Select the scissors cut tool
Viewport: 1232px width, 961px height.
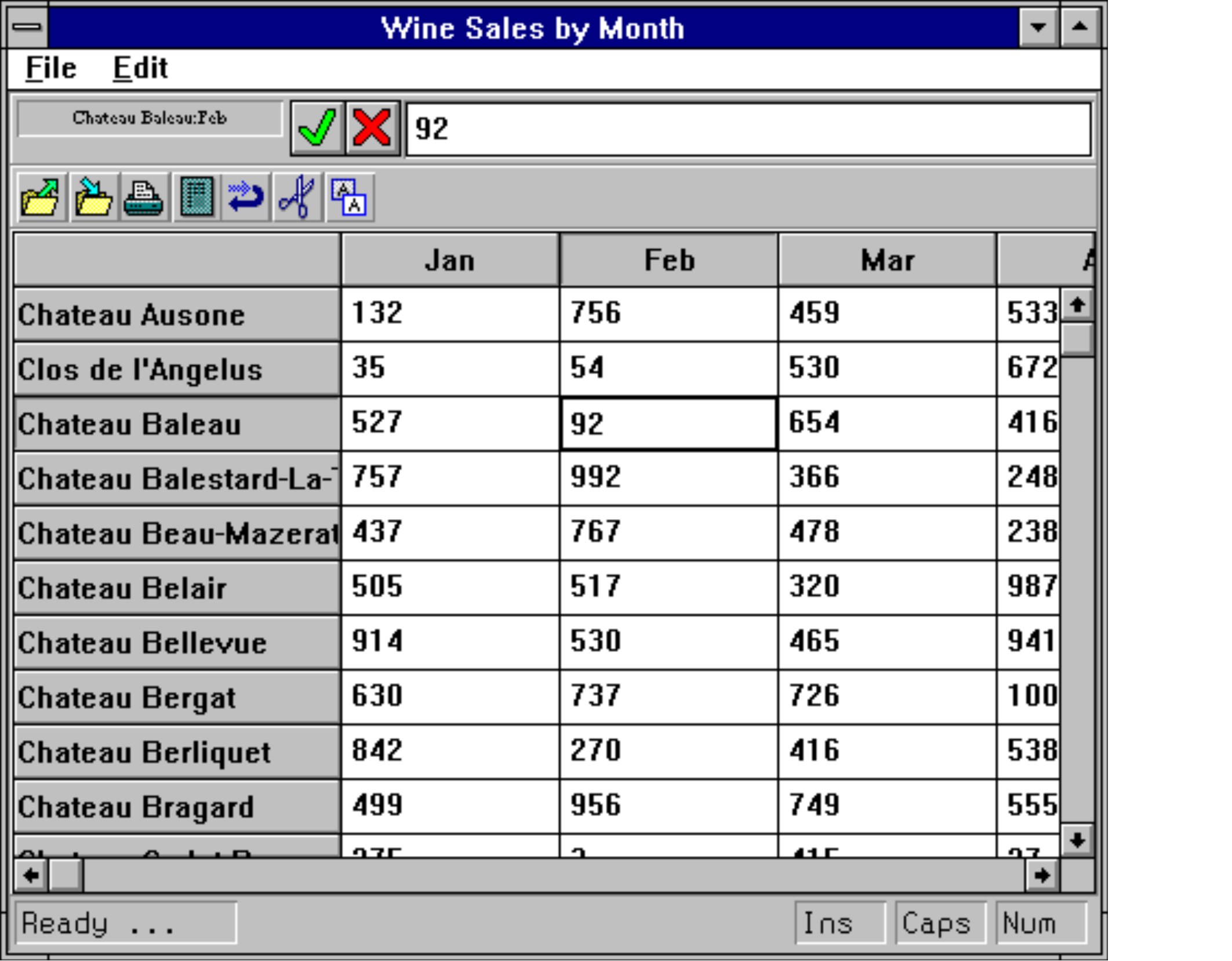297,198
